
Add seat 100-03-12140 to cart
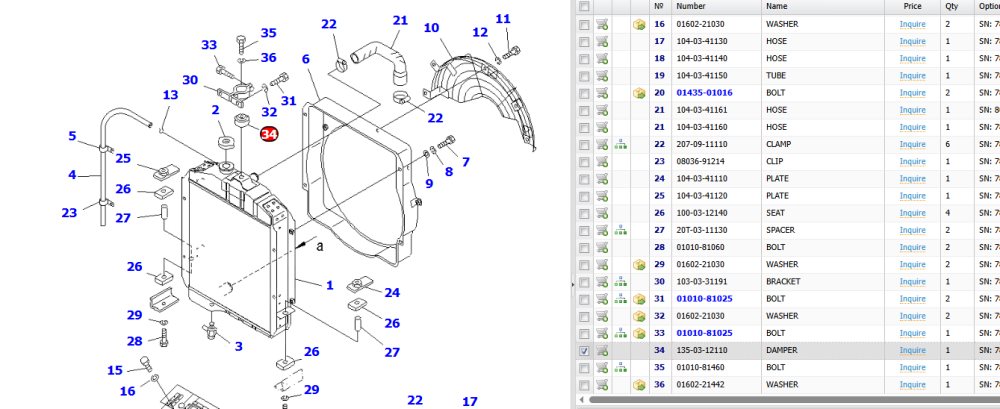tap(602, 213)
